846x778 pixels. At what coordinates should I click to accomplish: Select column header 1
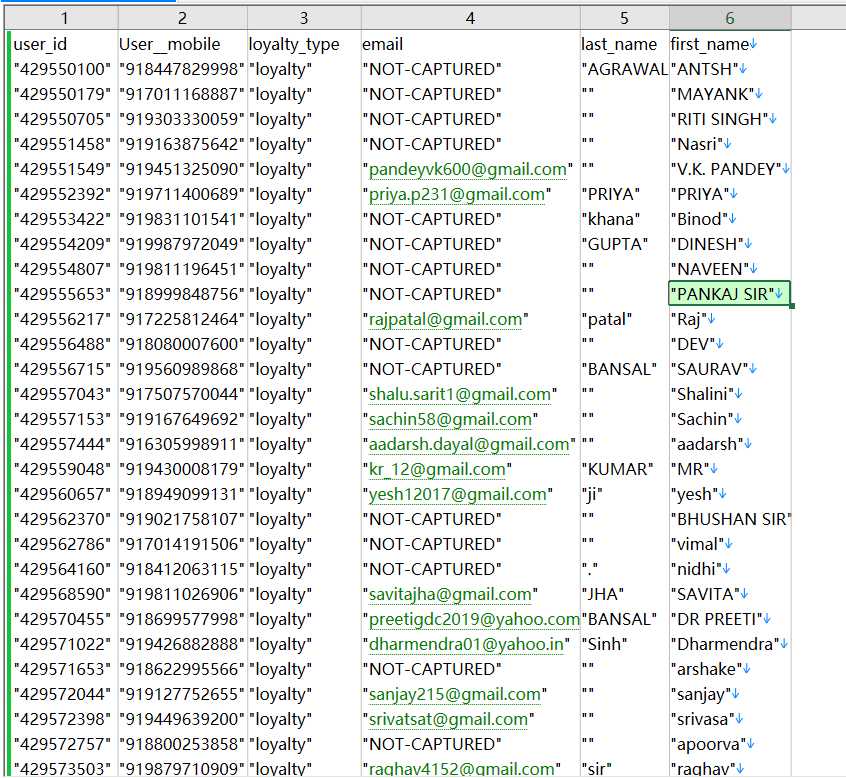[x=63, y=18]
